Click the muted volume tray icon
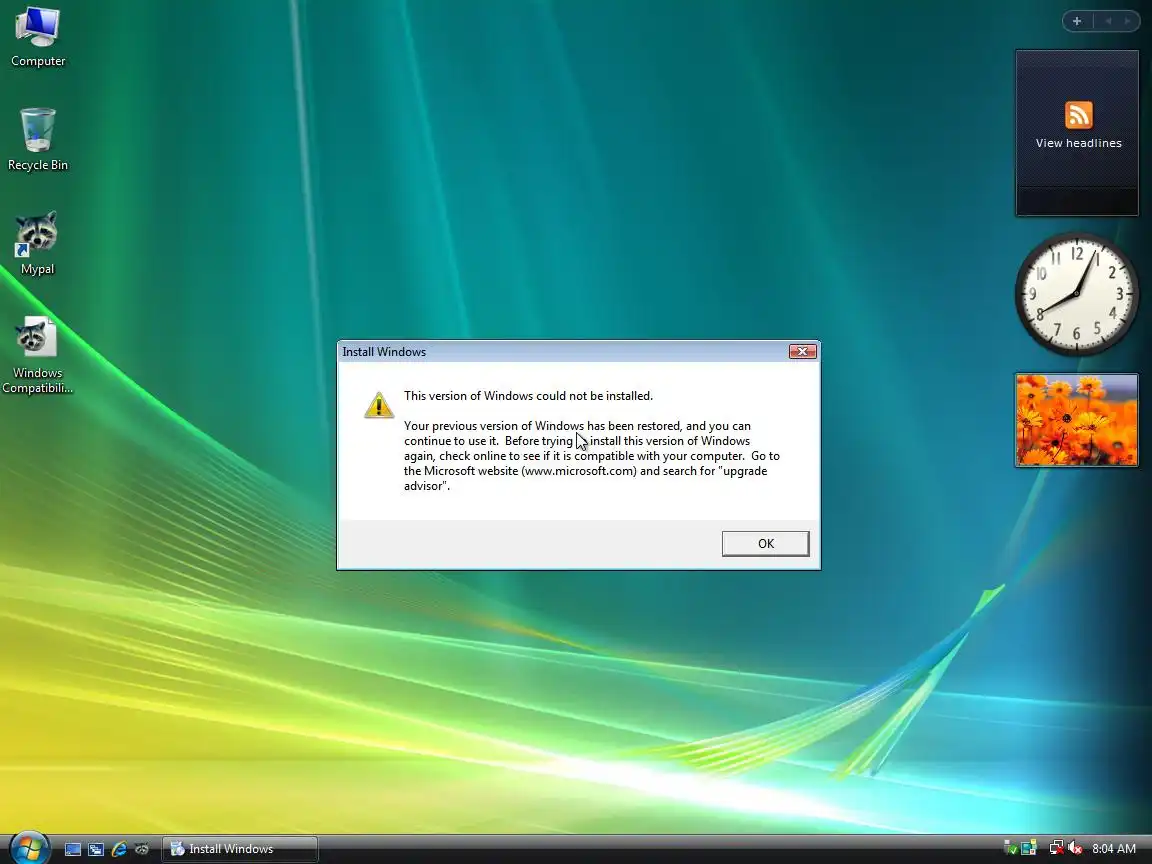Screen dimensions: 1152x864 tap(1075, 849)
